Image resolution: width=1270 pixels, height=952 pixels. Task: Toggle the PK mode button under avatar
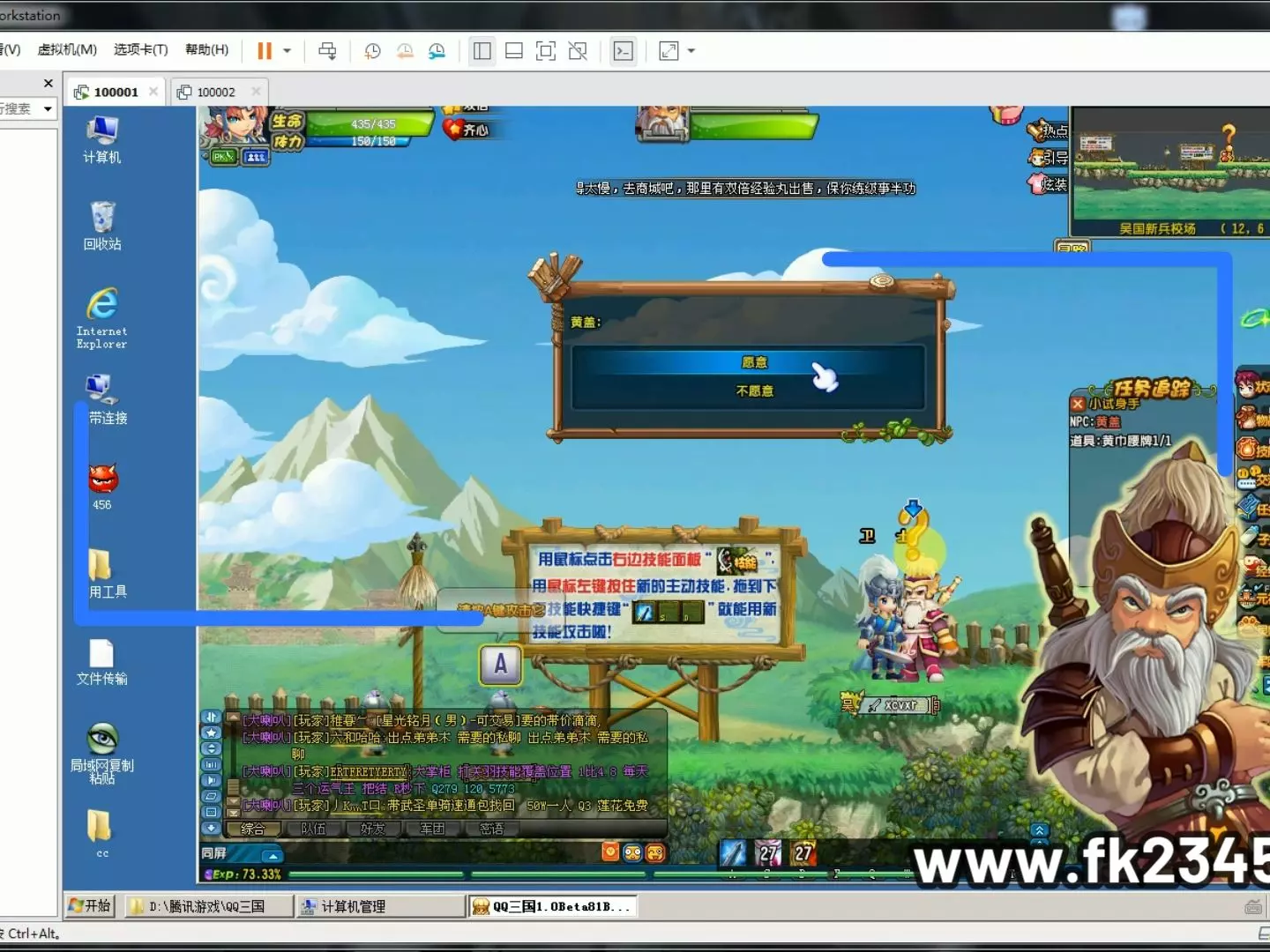tap(224, 157)
